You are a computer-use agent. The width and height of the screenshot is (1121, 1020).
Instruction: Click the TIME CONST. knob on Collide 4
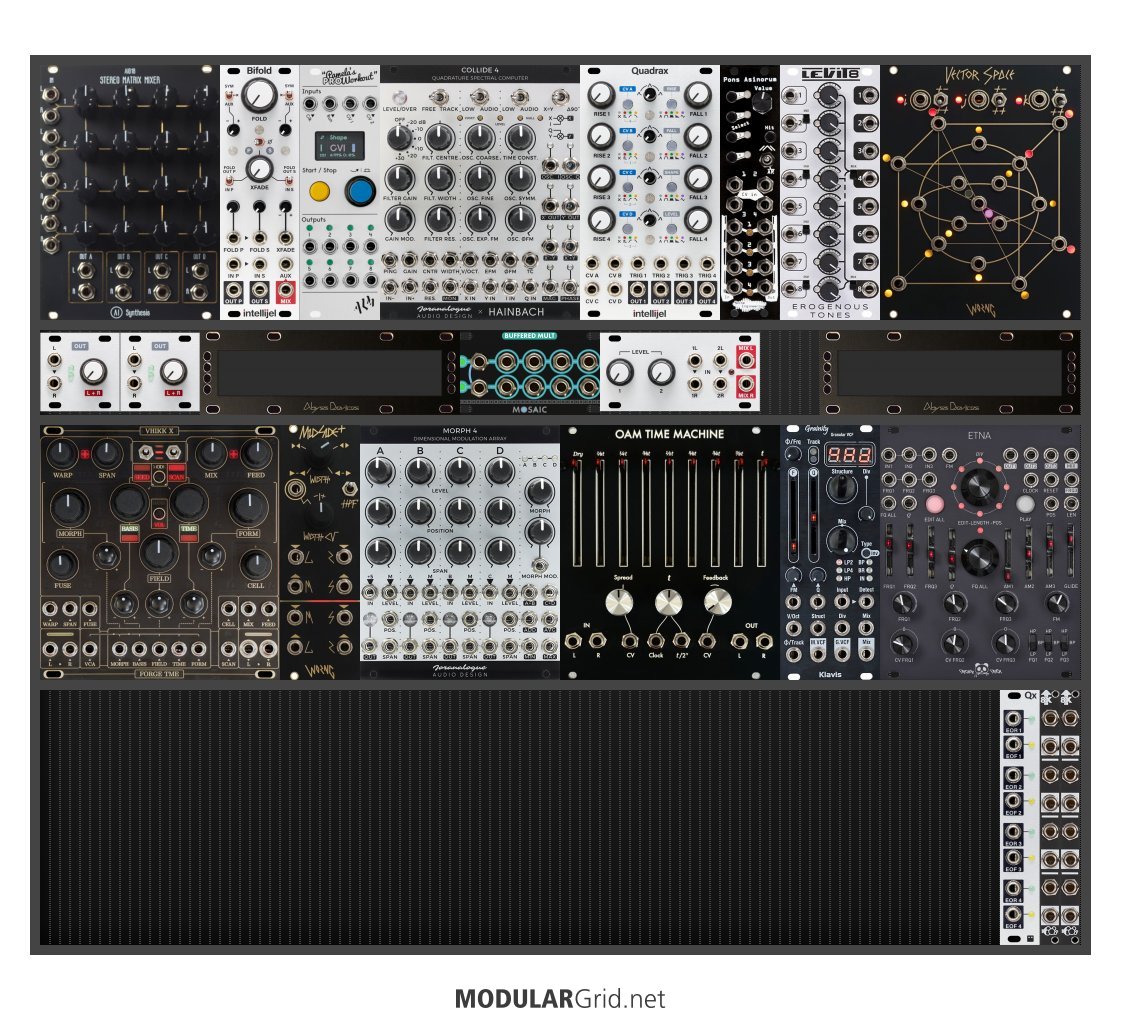click(x=520, y=137)
